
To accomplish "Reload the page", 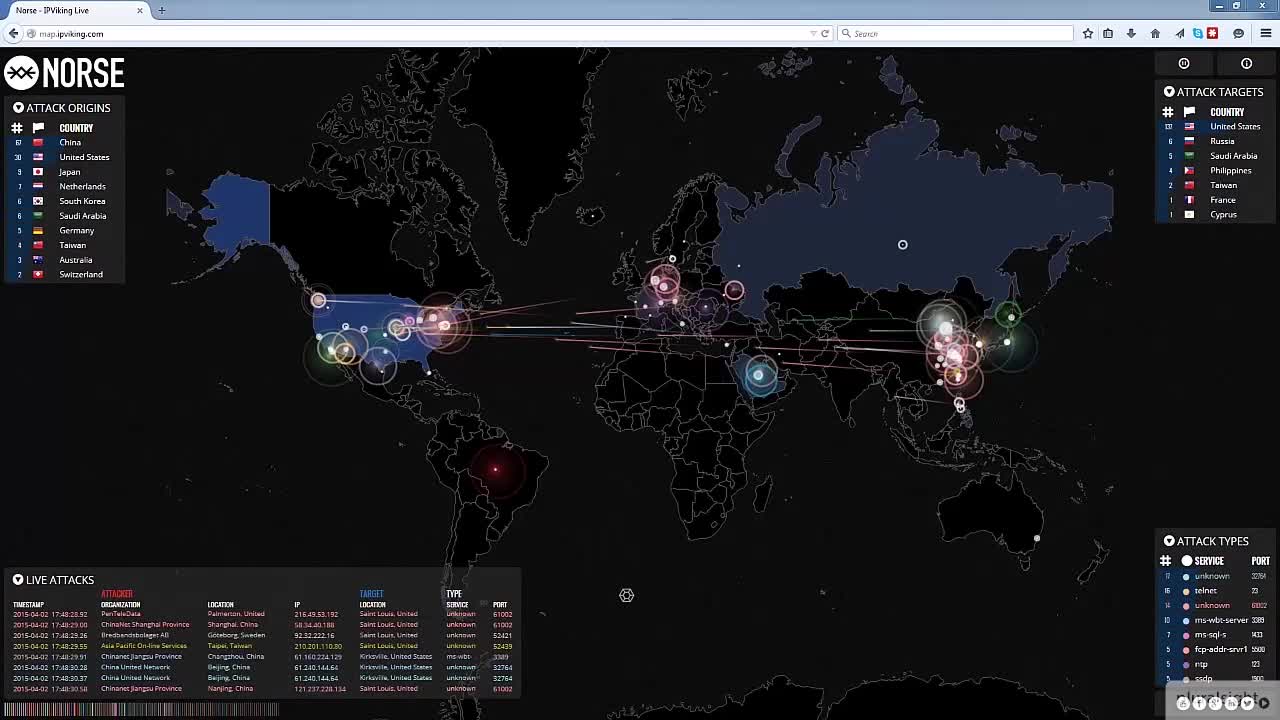I will [x=825, y=33].
